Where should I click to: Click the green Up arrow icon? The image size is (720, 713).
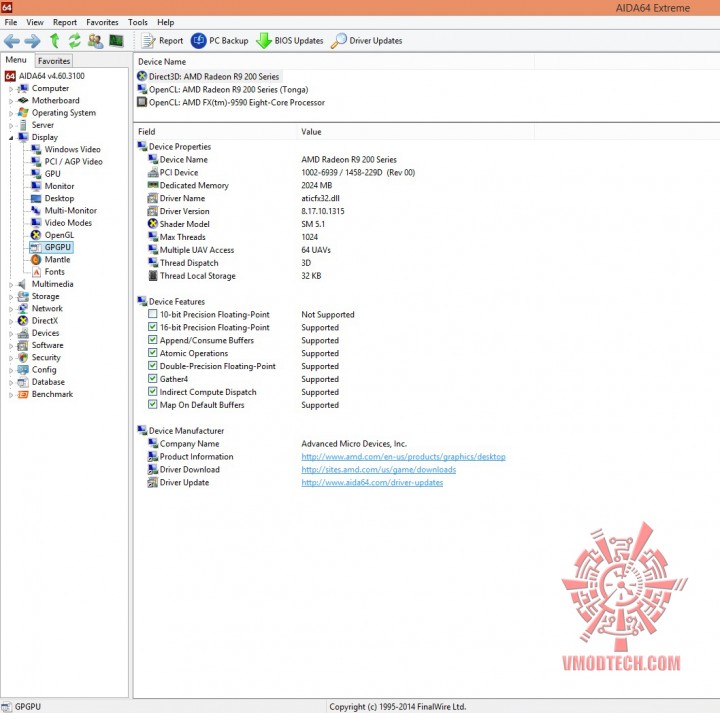point(55,41)
